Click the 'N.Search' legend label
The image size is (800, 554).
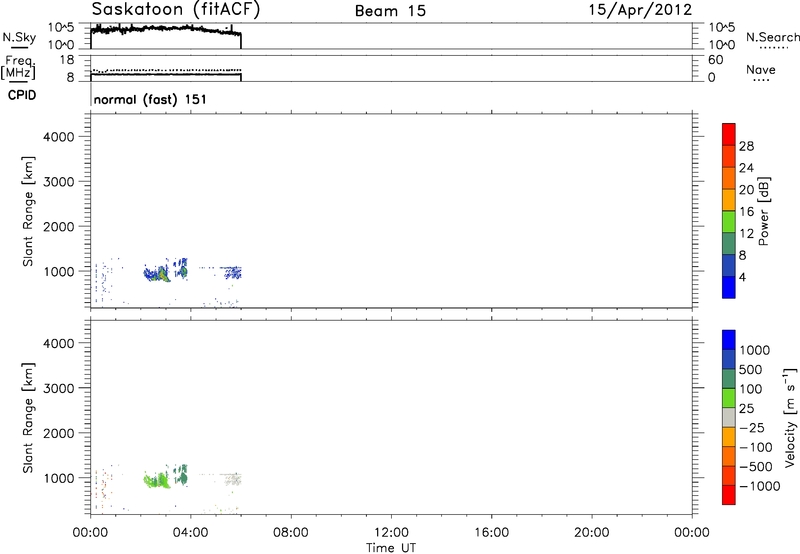click(772, 37)
